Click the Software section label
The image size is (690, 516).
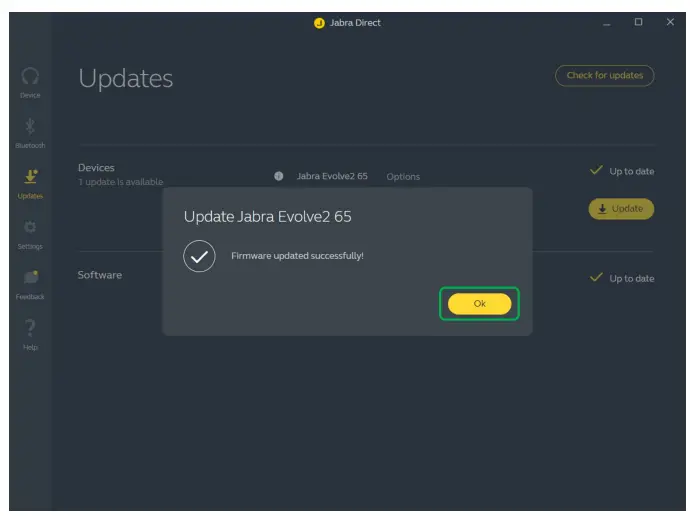100,275
